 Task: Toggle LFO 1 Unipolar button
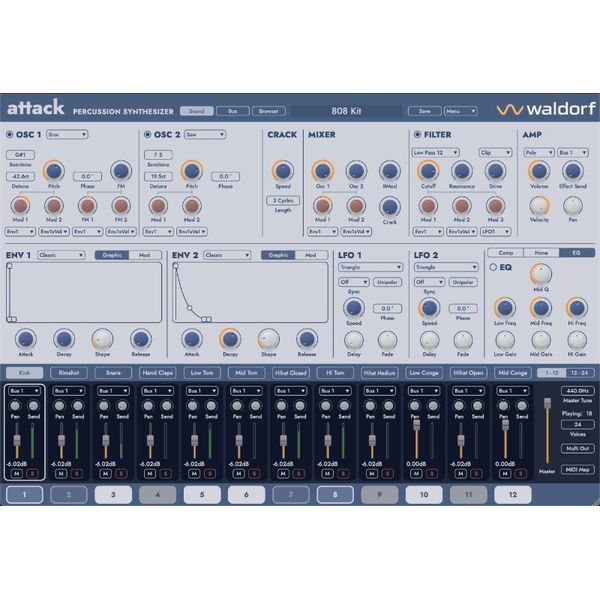point(387,282)
